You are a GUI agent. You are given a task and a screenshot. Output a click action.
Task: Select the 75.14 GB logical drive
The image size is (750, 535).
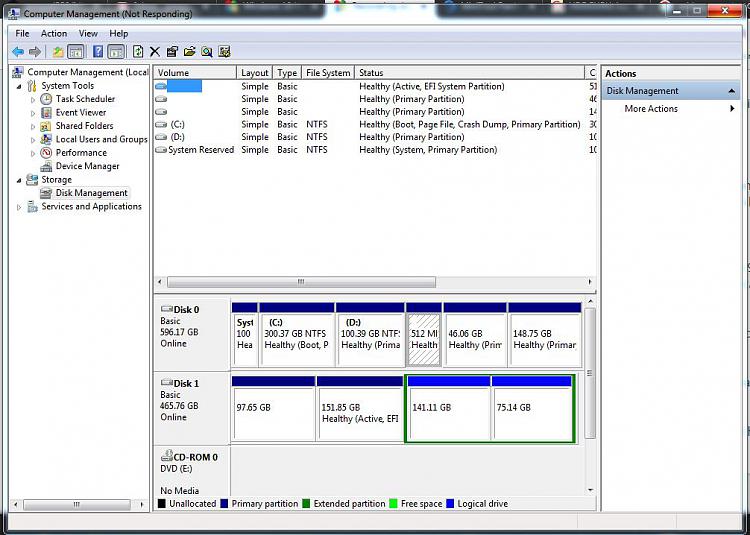(x=532, y=408)
